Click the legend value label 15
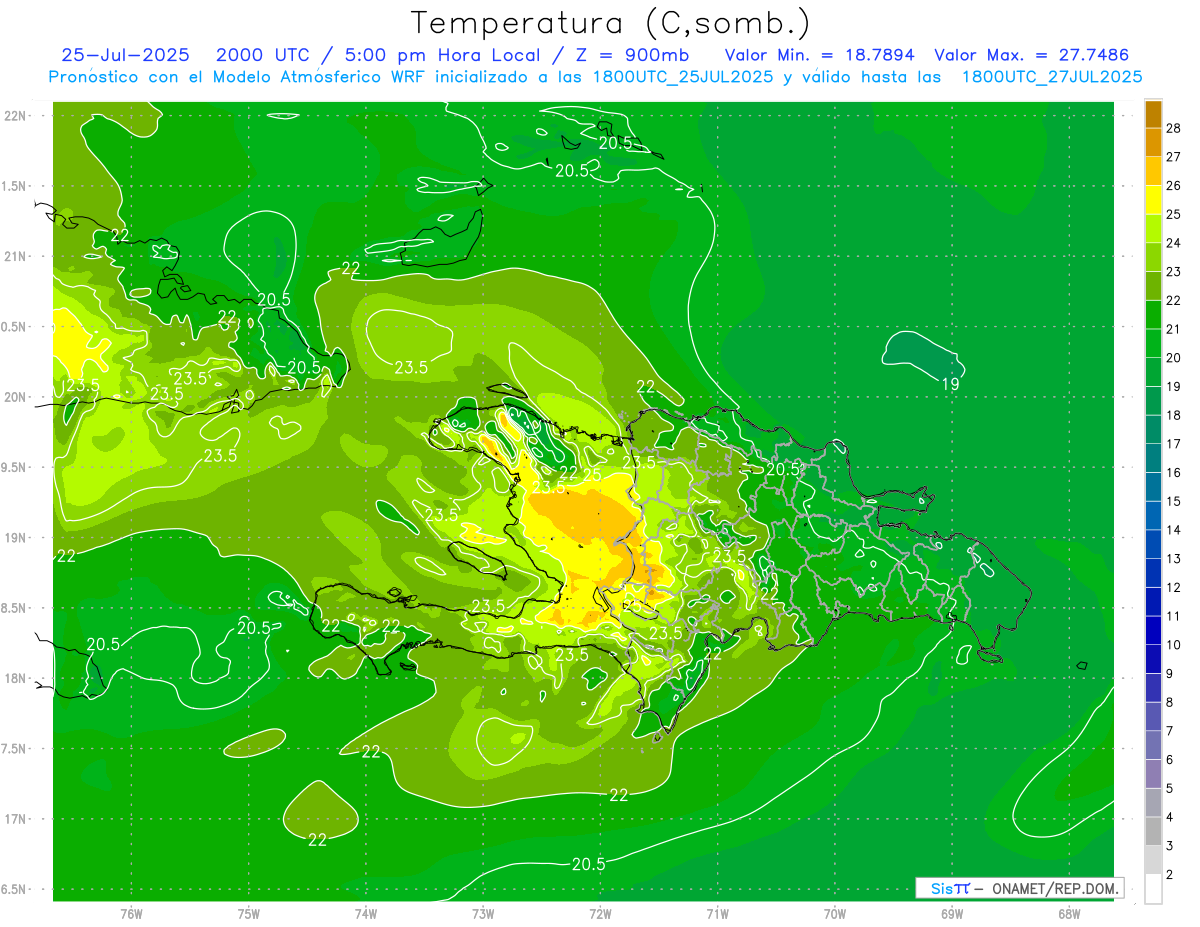Viewport: 1200px width, 927px height. (x=1174, y=501)
